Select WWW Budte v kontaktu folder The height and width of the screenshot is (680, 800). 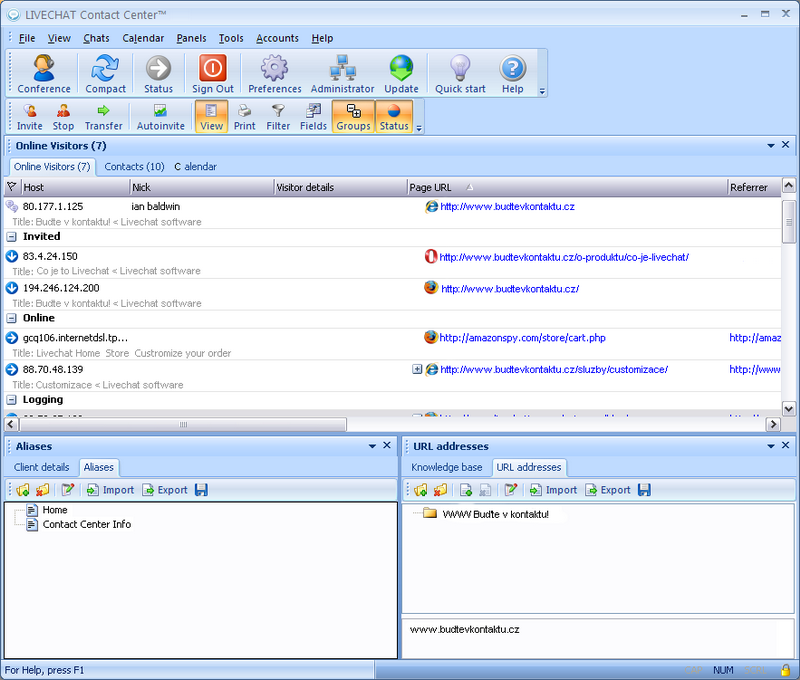click(x=495, y=514)
